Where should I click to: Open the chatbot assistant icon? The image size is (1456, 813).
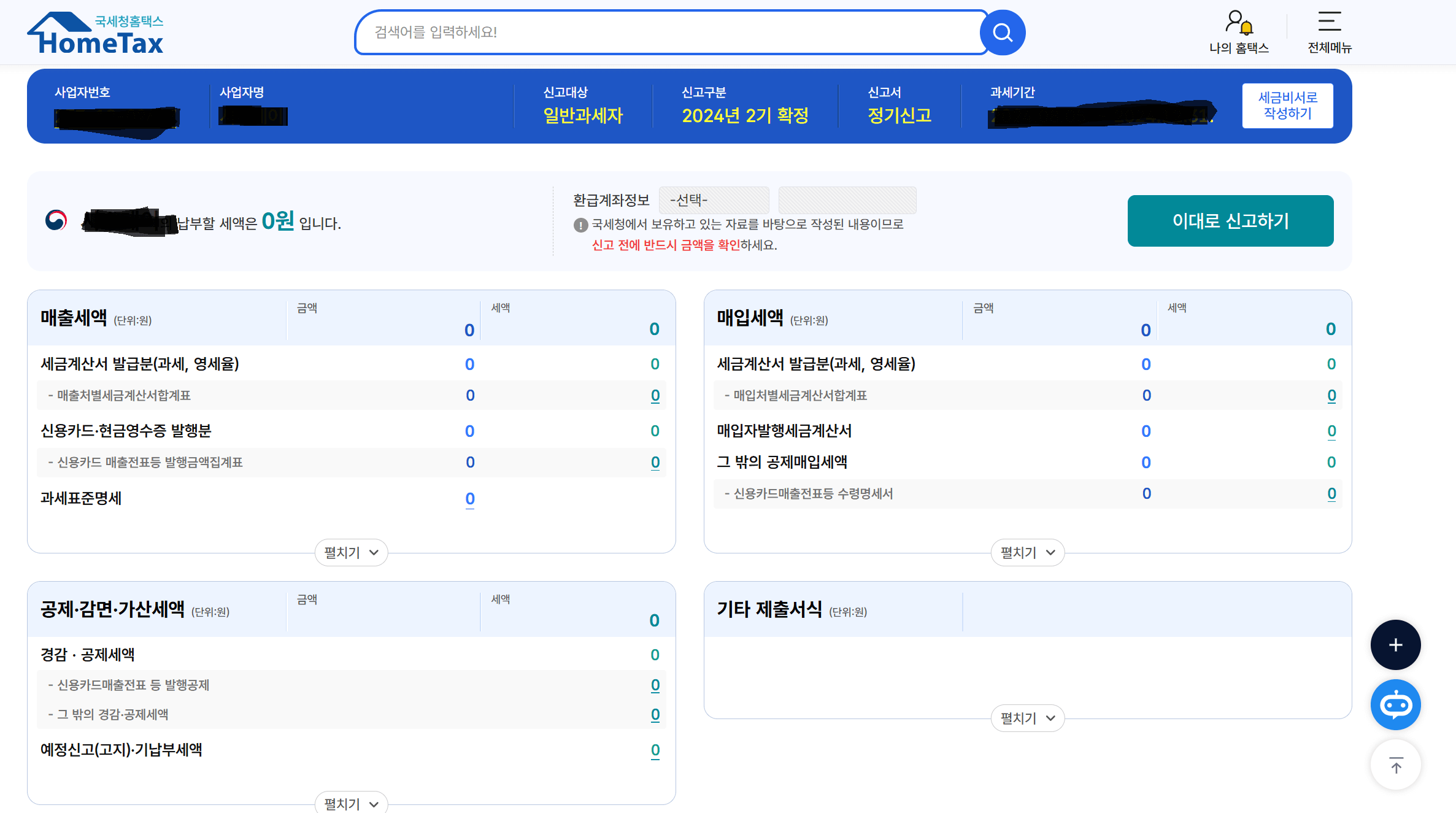click(1395, 704)
